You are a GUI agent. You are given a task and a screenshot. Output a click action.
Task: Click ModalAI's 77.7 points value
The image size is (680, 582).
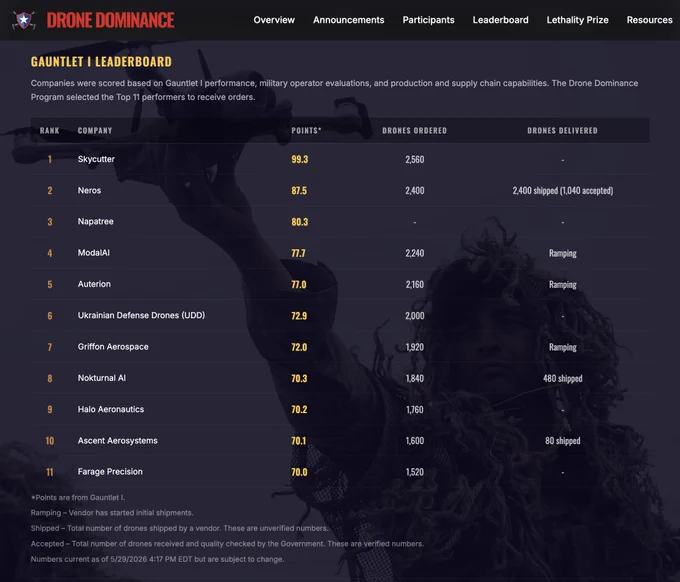coord(298,253)
